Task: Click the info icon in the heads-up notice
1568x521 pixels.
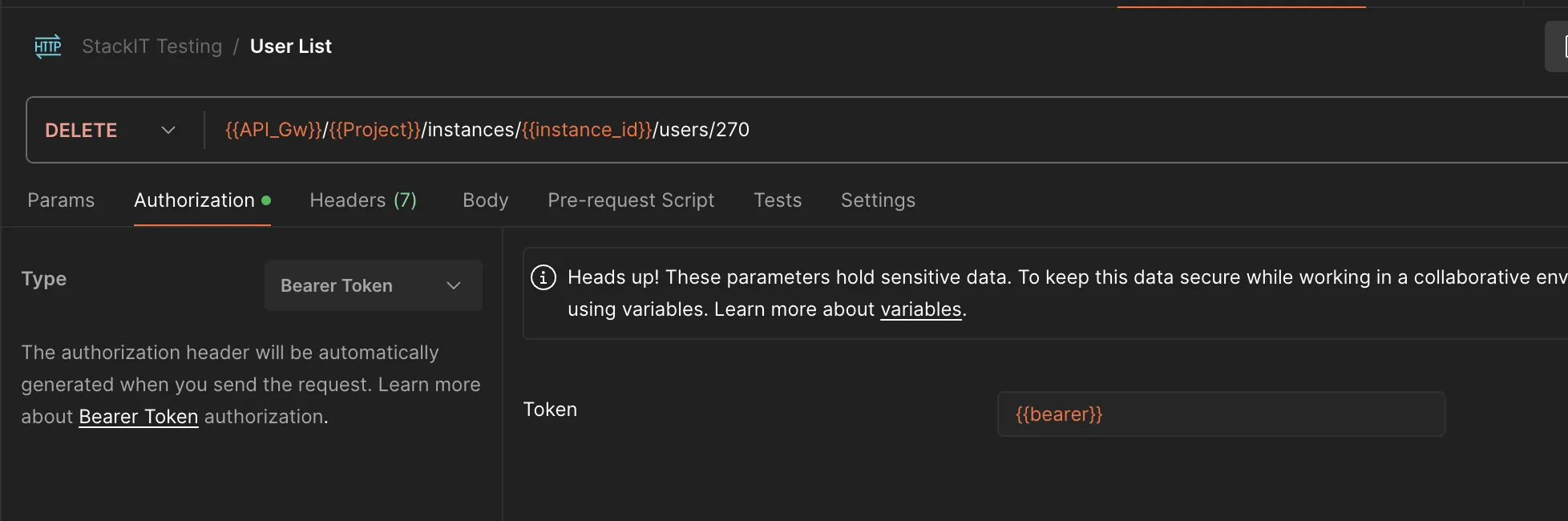Action: 544,277
